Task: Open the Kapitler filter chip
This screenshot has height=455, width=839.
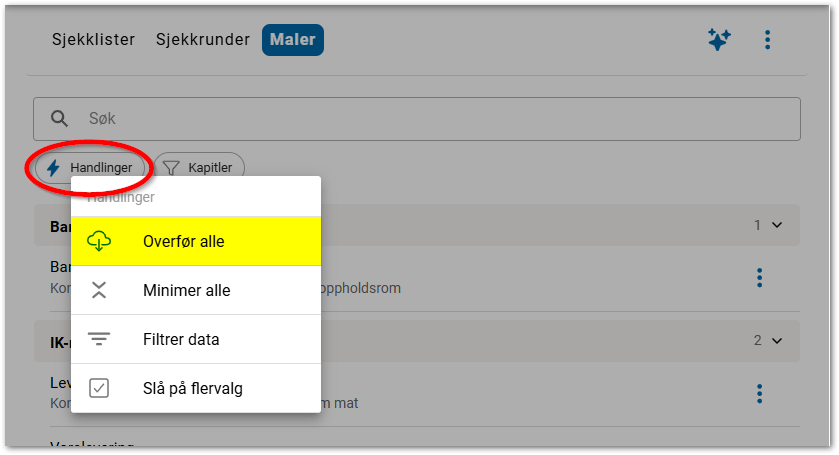Action: pos(199,168)
